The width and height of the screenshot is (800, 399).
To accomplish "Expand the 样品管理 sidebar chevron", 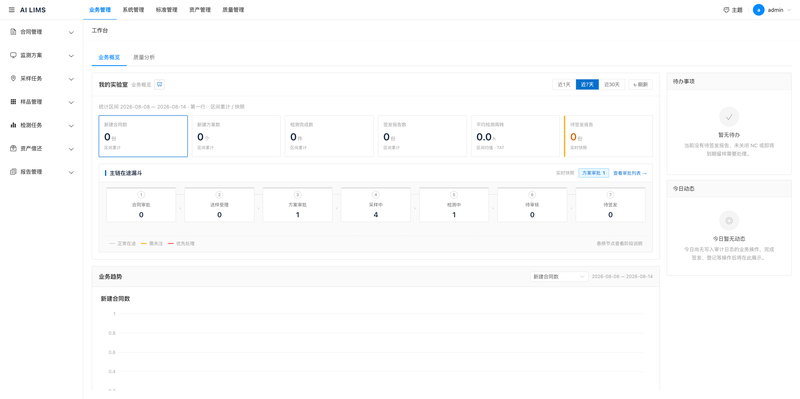I will tap(71, 102).
